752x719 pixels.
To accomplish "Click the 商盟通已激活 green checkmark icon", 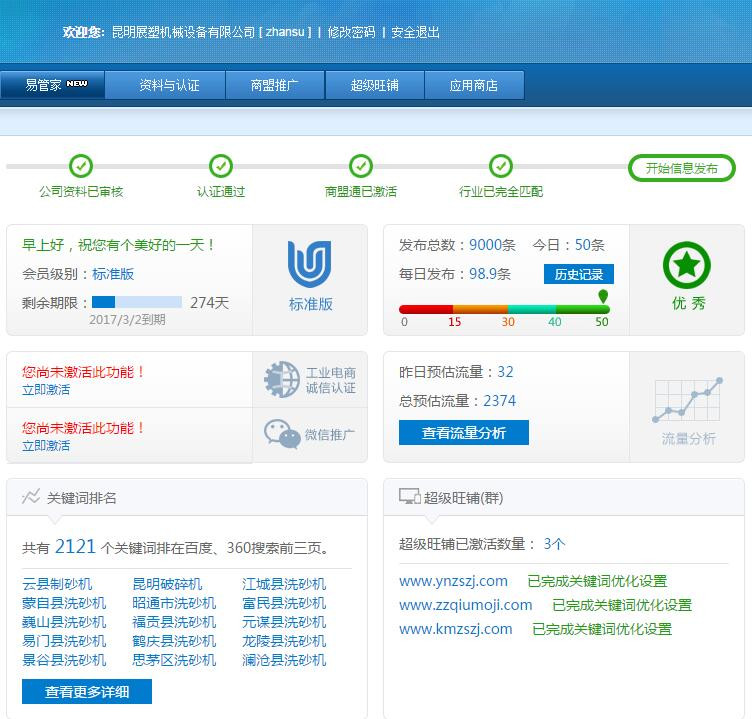I will coord(361,166).
